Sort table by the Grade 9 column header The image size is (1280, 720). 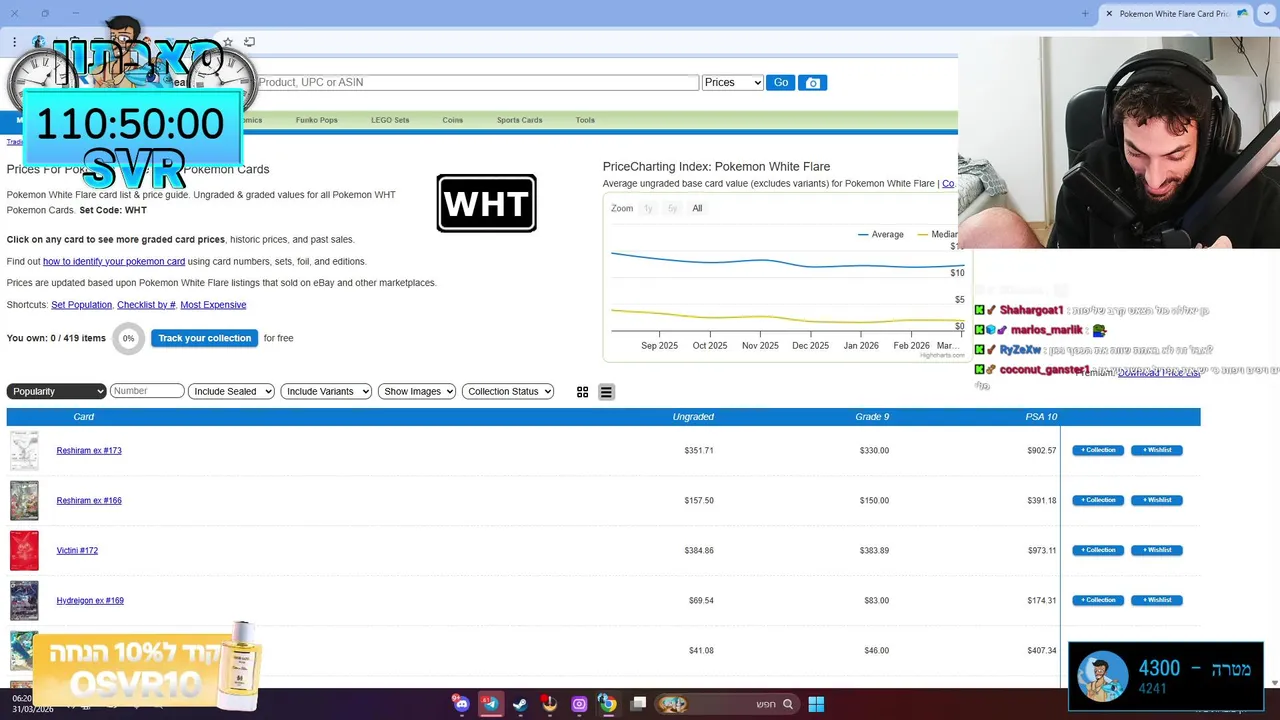(x=872, y=417)
